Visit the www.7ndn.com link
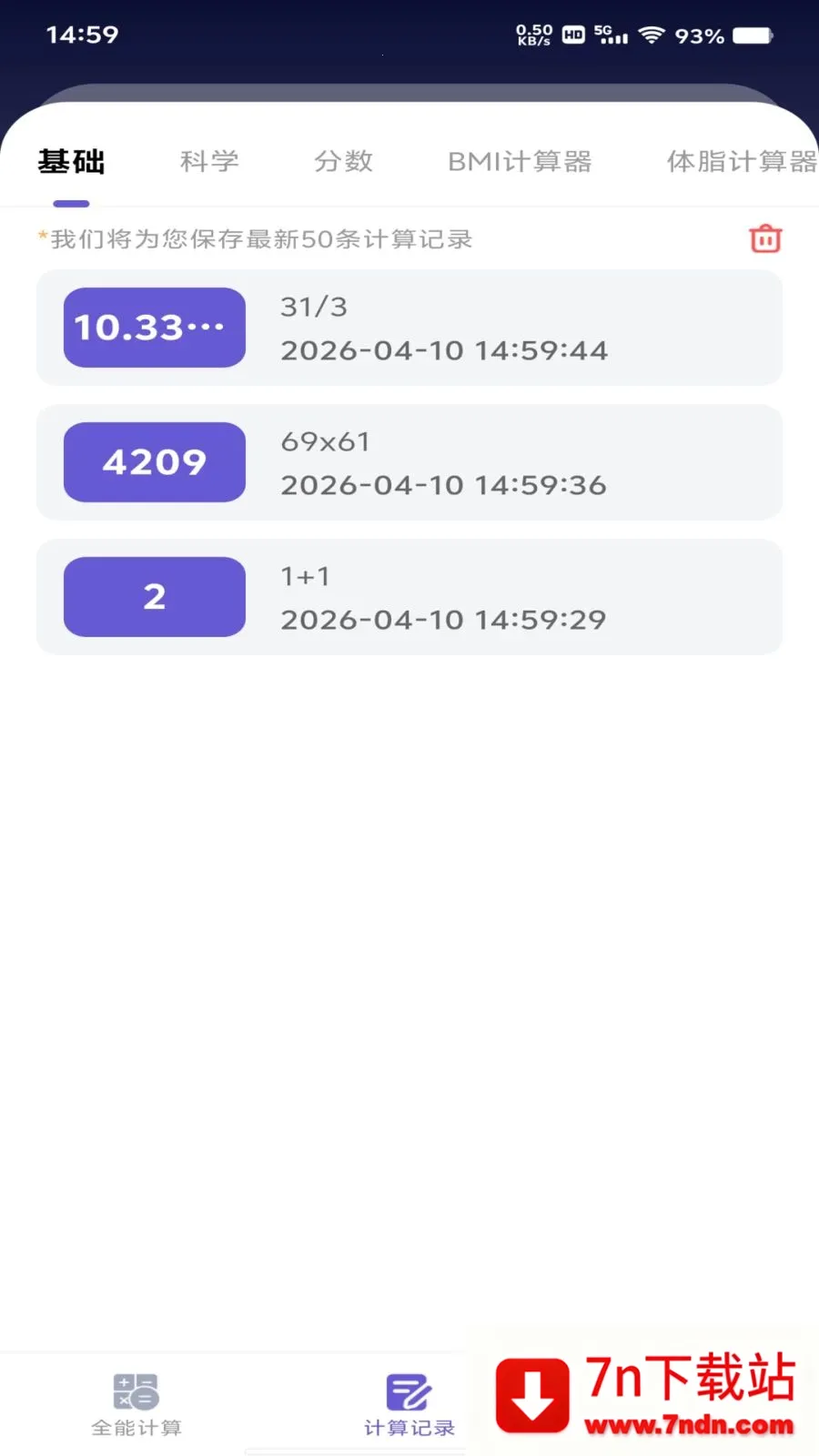The height and width of the screenshot is (1456, 819). pos(689,1425)
